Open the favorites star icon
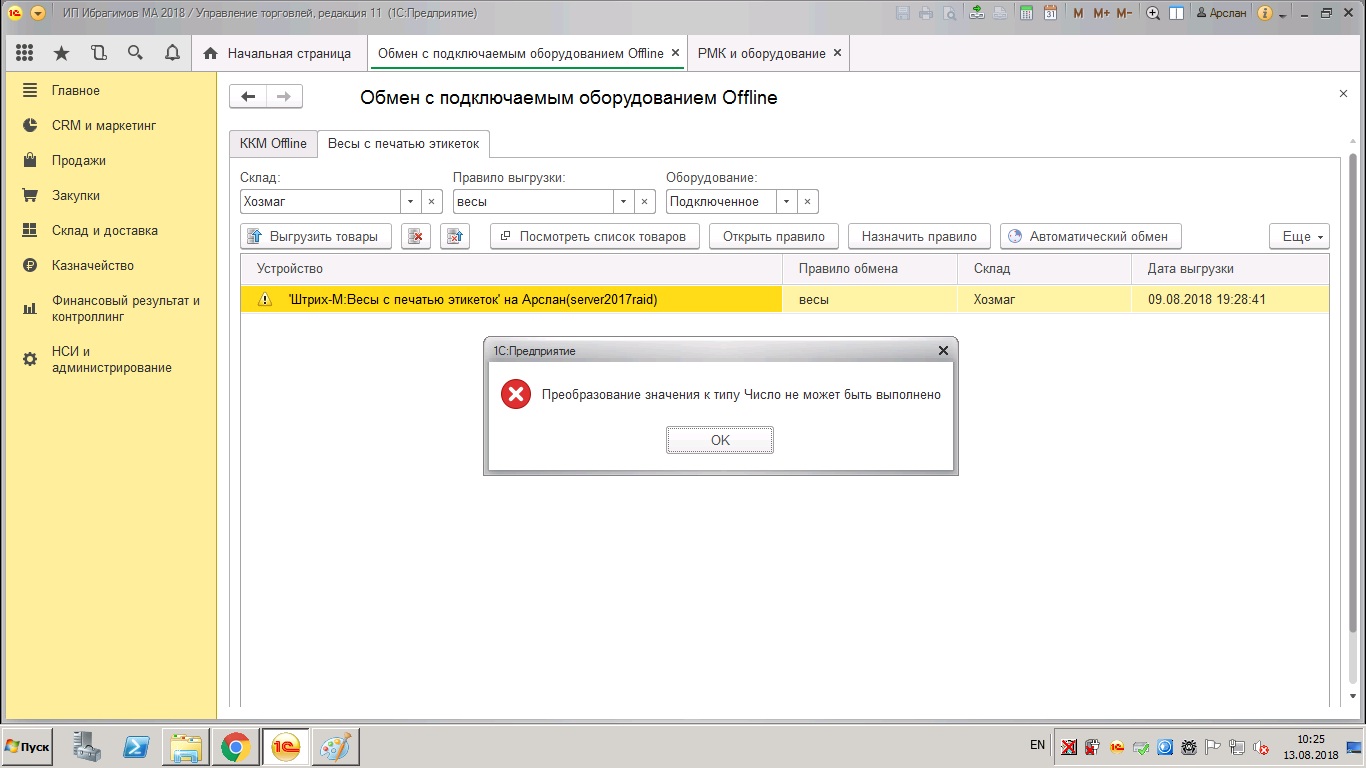This screenshot has height=768, width=1366. coord(61,53)
